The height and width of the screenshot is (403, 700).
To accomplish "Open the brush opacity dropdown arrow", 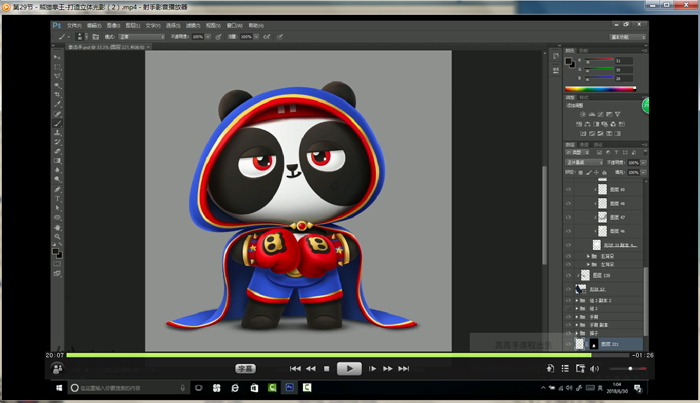I will point(207,37).
